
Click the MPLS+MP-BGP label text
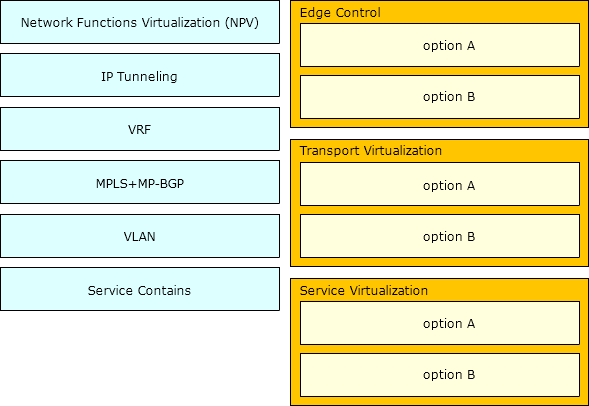(x=140, y=184)
